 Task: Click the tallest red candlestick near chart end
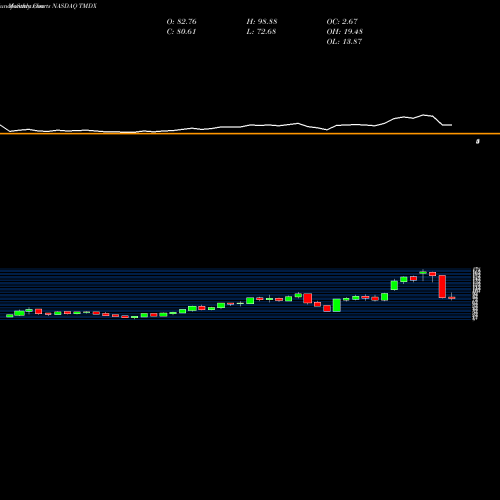[442, 286]
